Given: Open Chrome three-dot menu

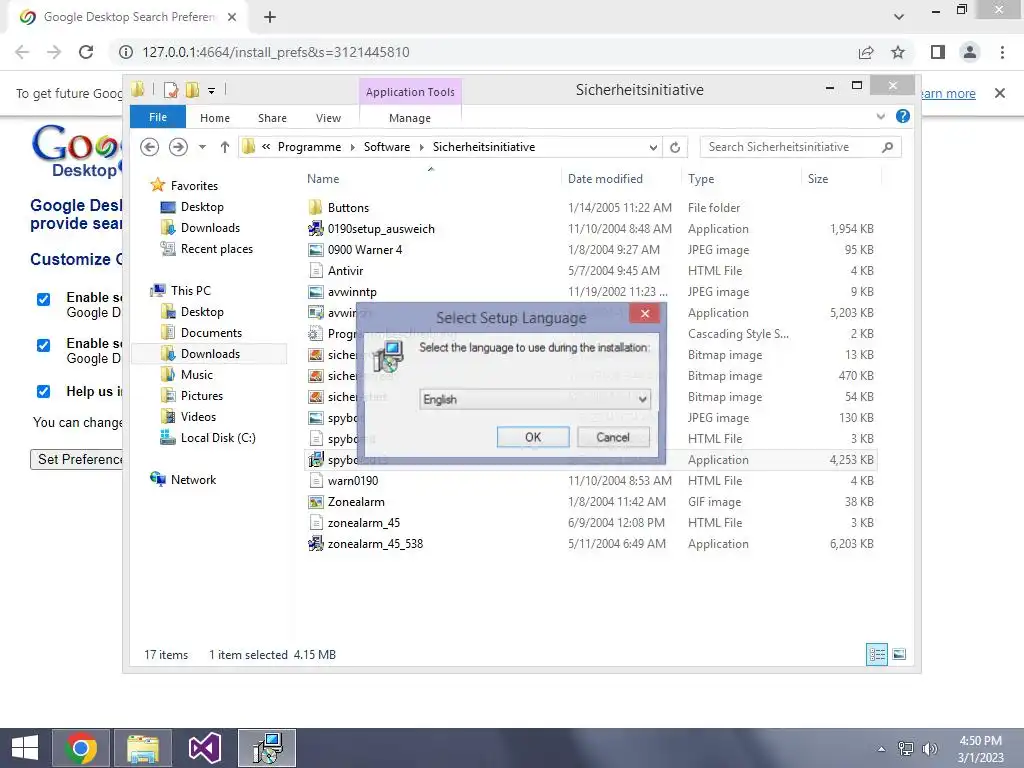Looking at the screenshot, I should tap(1002, 52).
